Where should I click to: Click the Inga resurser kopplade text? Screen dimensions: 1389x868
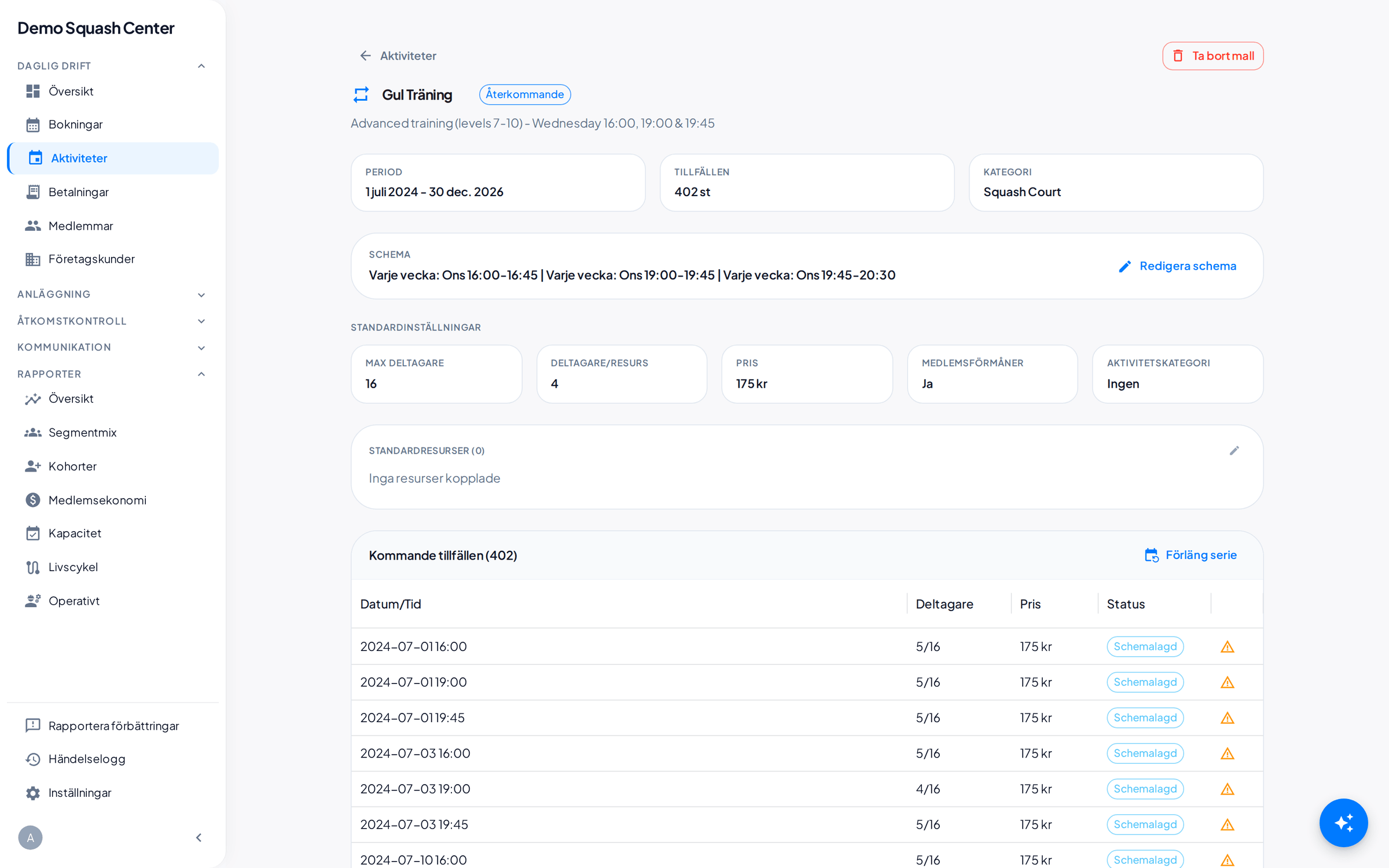[435, 478]
